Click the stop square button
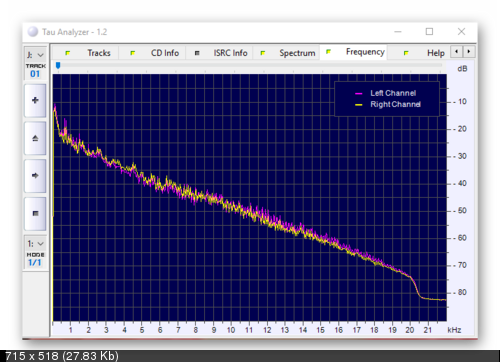The width and height of the screenshot is (500, 362). (35, 213)
